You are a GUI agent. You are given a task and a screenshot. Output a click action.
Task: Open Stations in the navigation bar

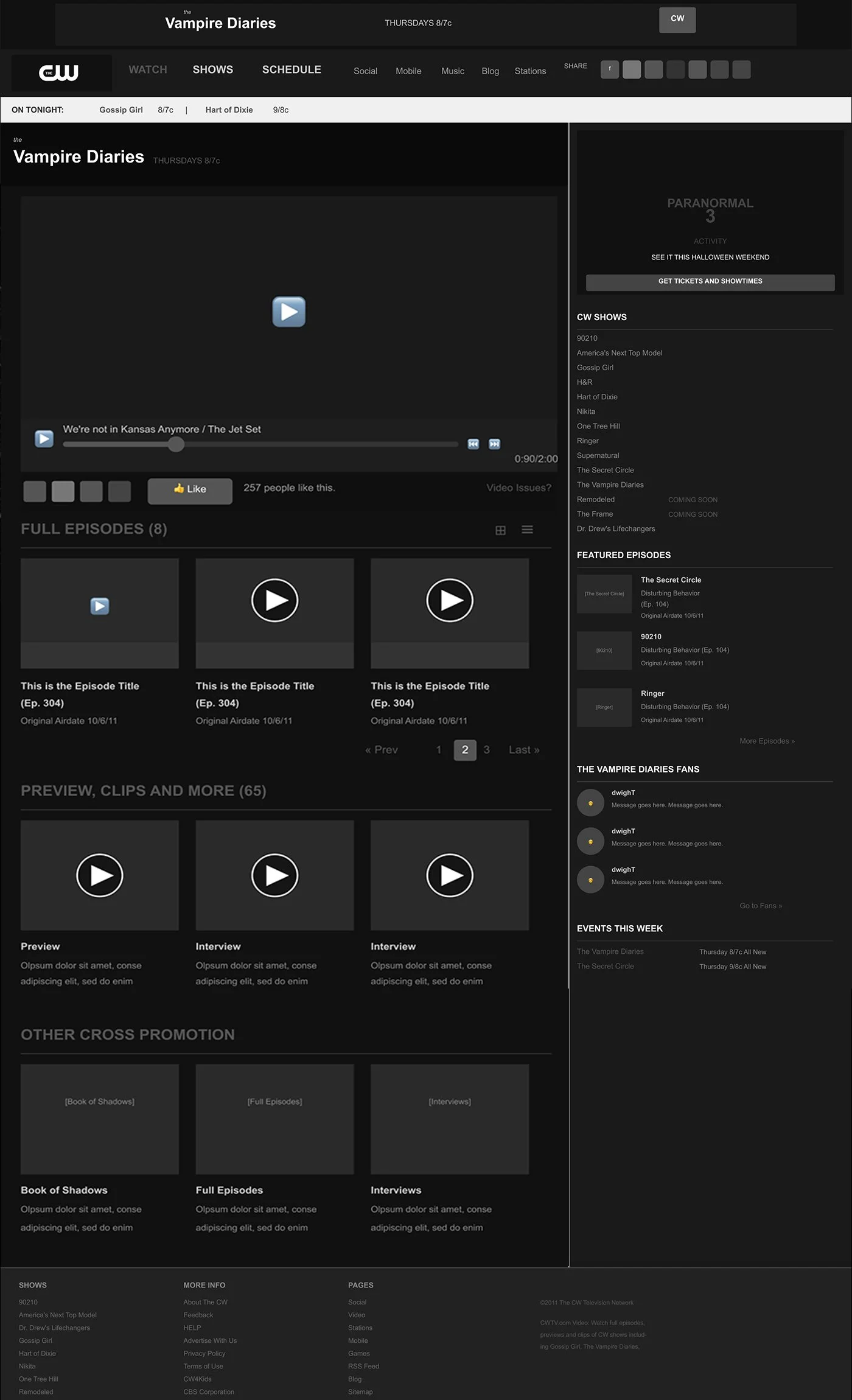(x=530, y=71)
